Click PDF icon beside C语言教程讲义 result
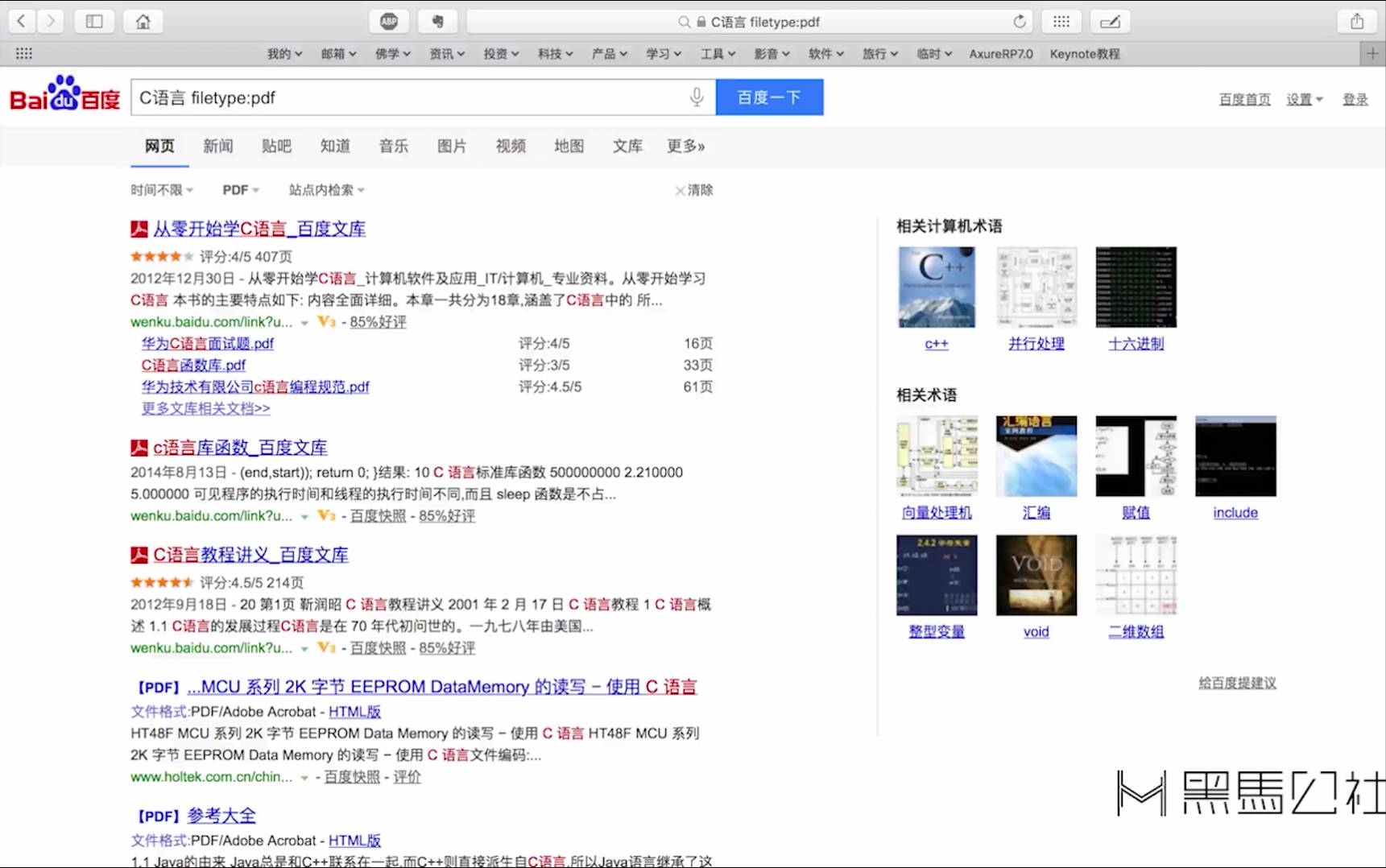Viewport: 1386px width, 868px height. [139, 555]
